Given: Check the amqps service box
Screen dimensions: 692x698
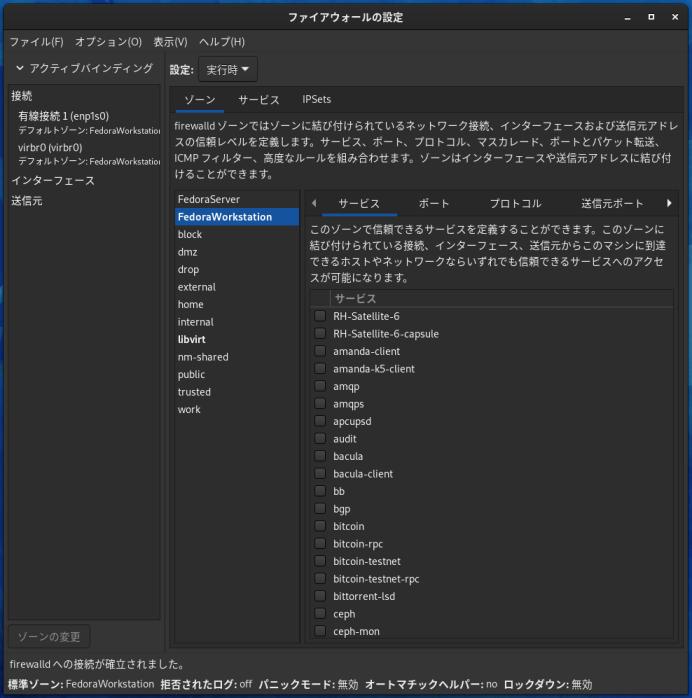Looking at the screenshot, I should pyautogui.click(x=320, y=404).
